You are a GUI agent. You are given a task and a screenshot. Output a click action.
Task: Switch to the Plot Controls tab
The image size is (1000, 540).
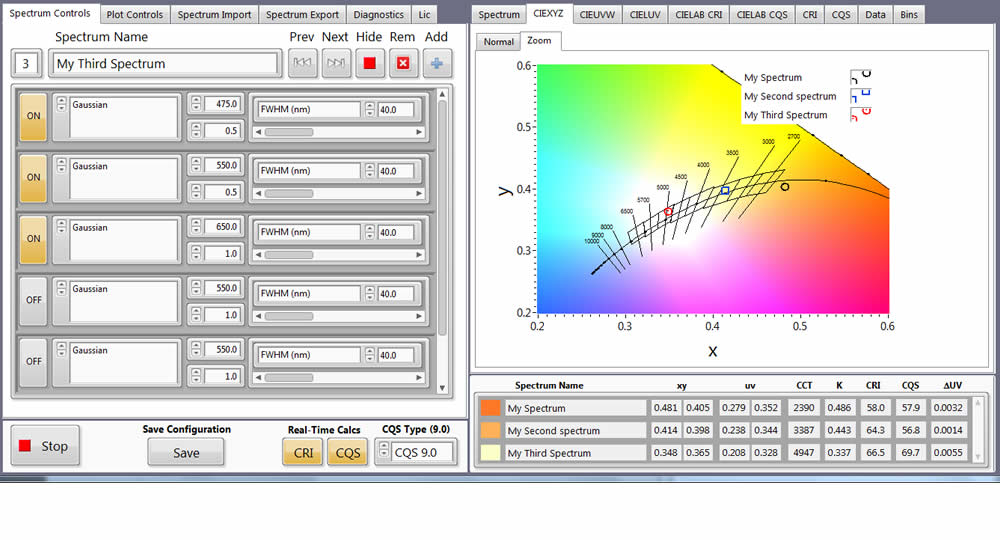pyautogui.click(x=135, y=14)
